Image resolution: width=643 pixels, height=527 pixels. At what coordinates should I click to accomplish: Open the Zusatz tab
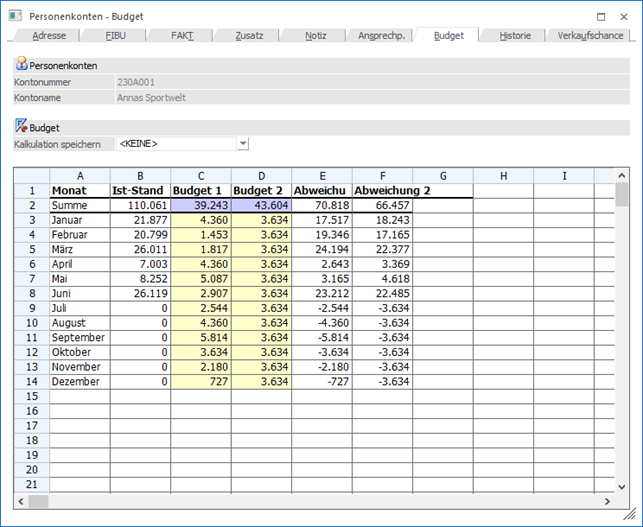(249, 35)
